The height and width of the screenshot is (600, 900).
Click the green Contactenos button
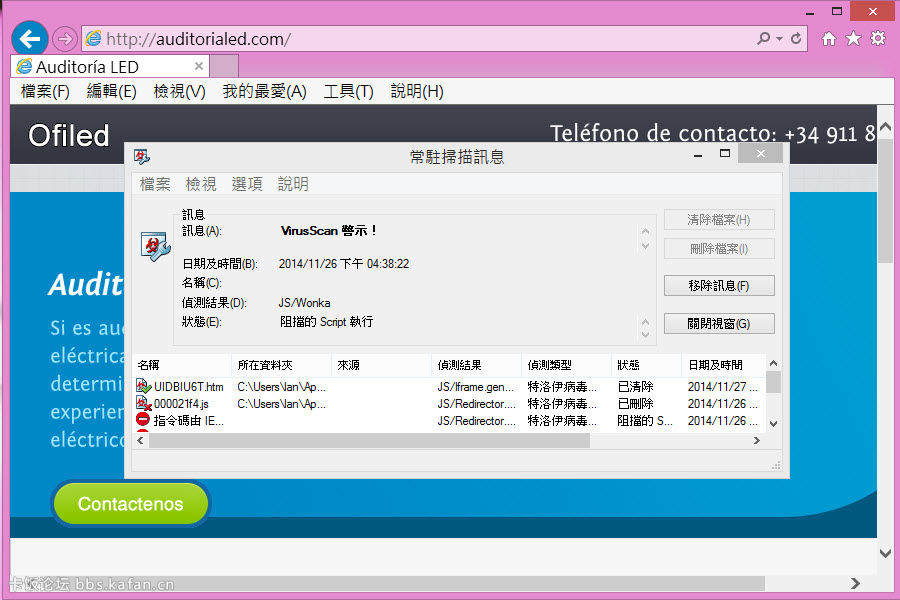[x=131, y=504]
